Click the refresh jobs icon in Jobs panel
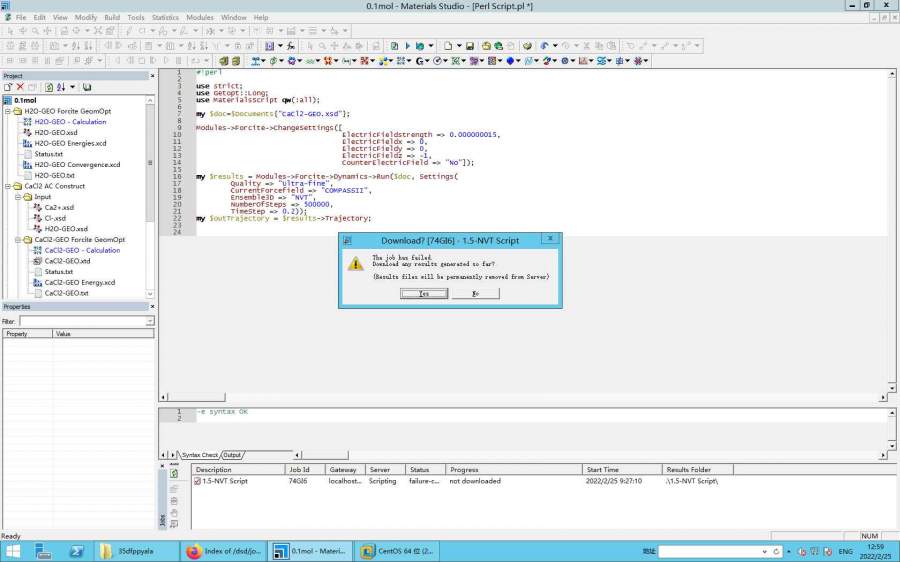Screen dimensions: 900x562 pyautogui.click(x=175, y=472)
